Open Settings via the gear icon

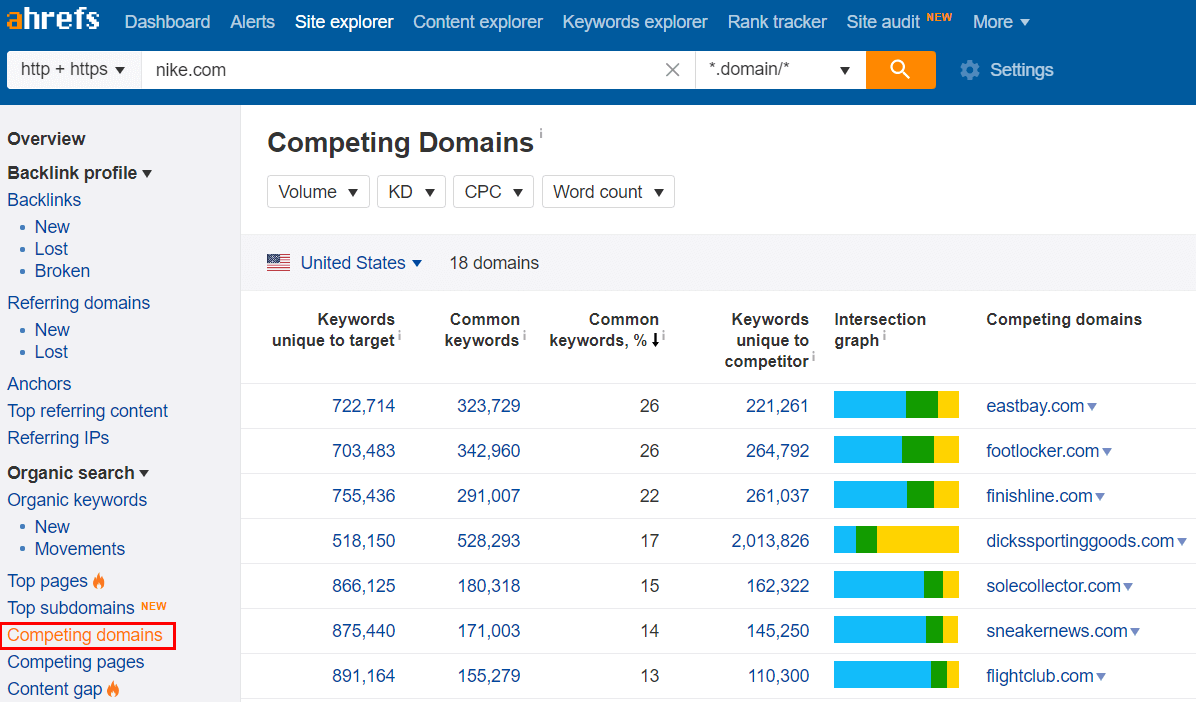pyautogui.click(x=969, y=70)
